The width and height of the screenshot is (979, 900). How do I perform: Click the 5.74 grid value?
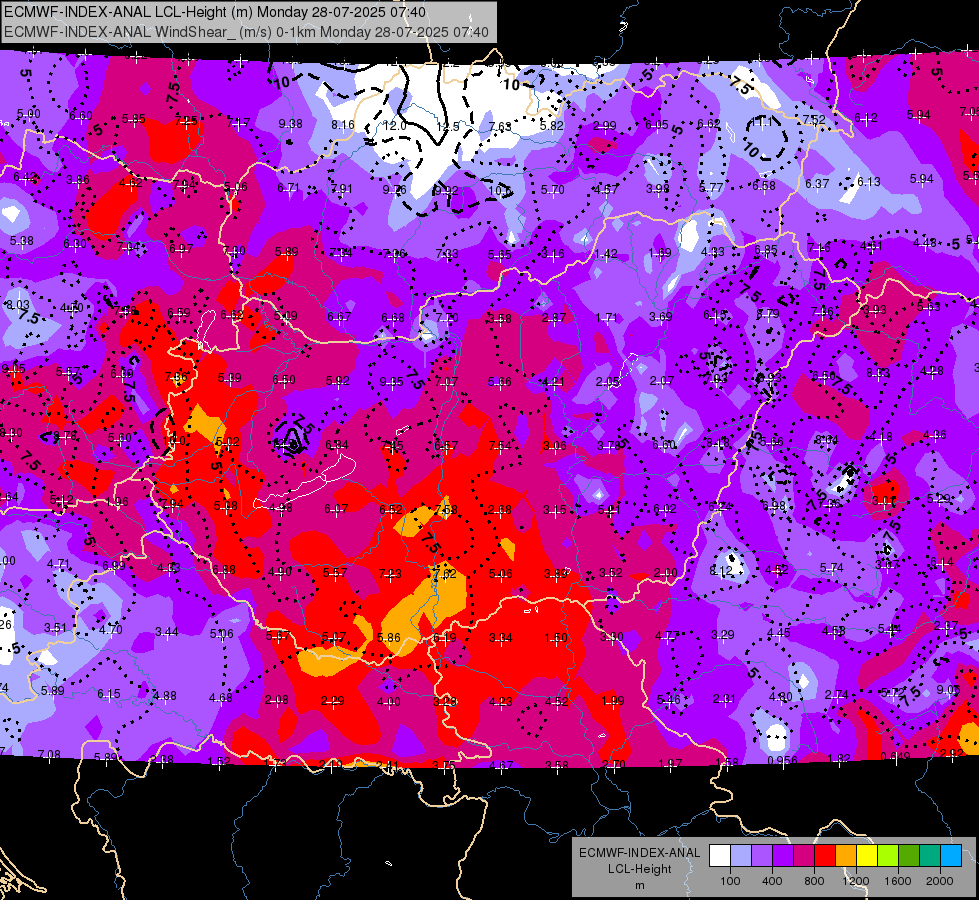click(832, 567)
